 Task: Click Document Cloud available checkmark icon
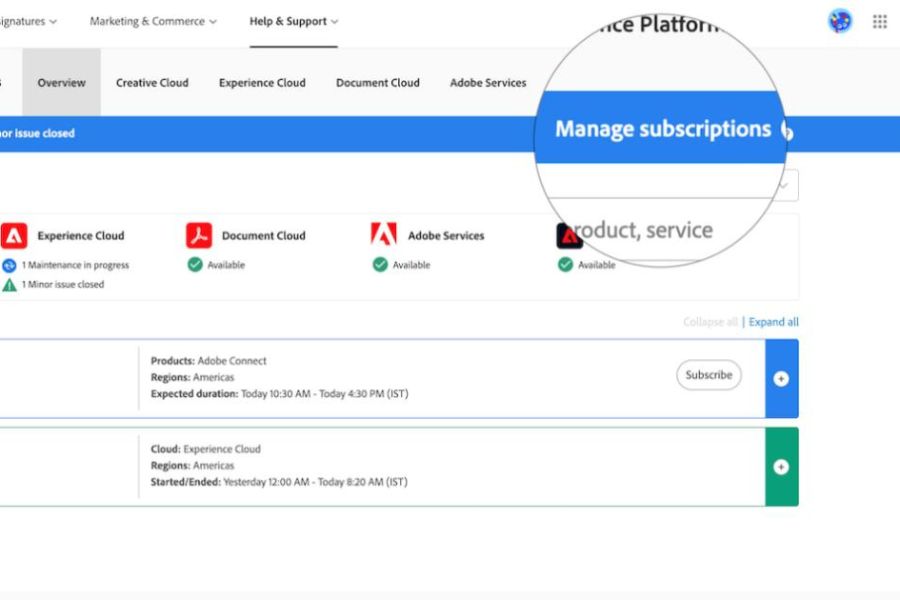[195, 265]
